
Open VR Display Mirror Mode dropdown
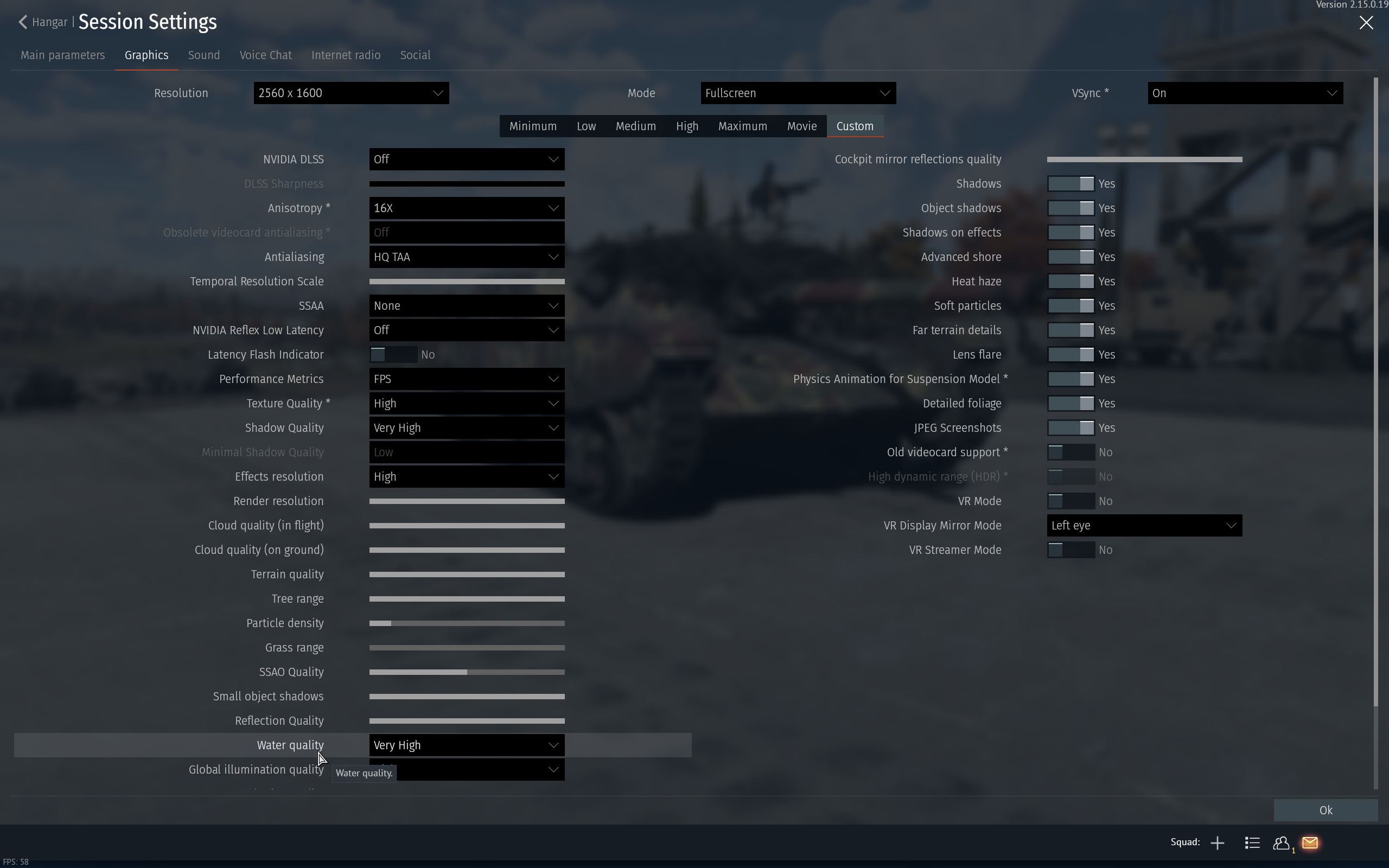pos(1144,525)
